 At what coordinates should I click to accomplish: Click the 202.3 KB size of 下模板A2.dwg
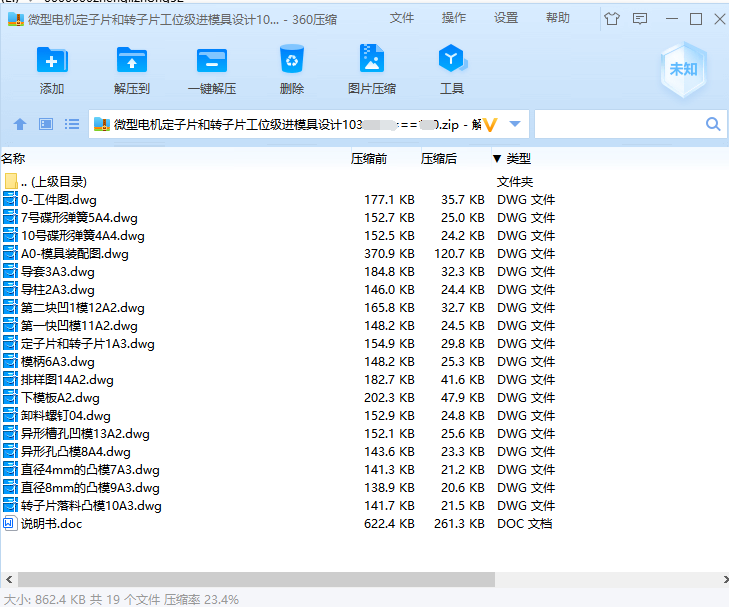point(389,398)
